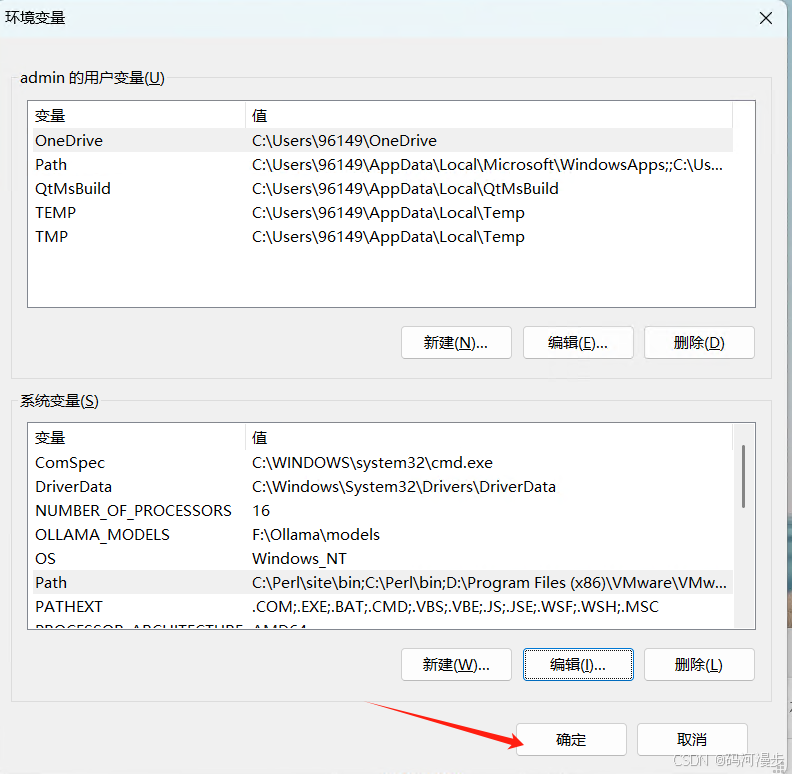Cancel with the 取消 button

coord(692,739)
